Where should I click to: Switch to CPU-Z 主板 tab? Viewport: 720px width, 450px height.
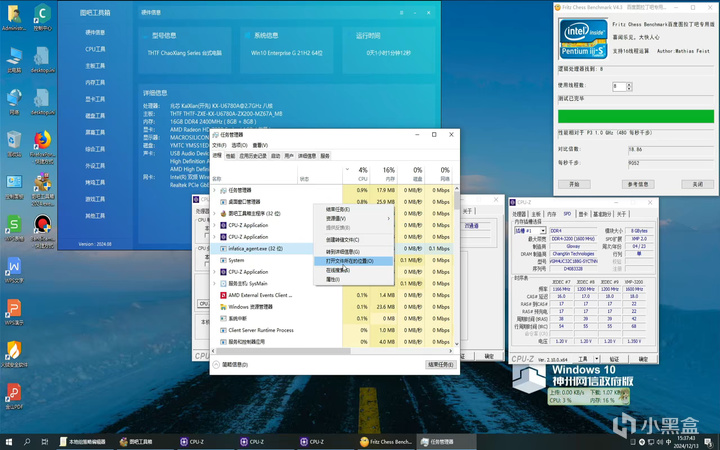pyautogui.click(x=536, y=214)
